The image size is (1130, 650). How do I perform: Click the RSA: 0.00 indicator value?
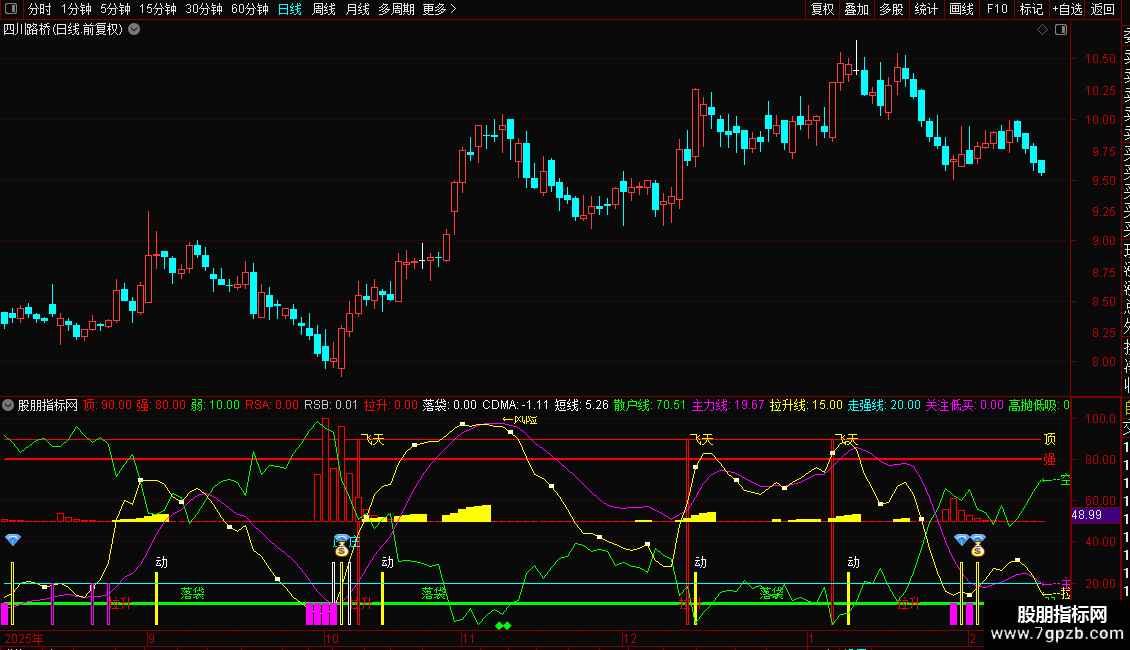pos(272,405)
